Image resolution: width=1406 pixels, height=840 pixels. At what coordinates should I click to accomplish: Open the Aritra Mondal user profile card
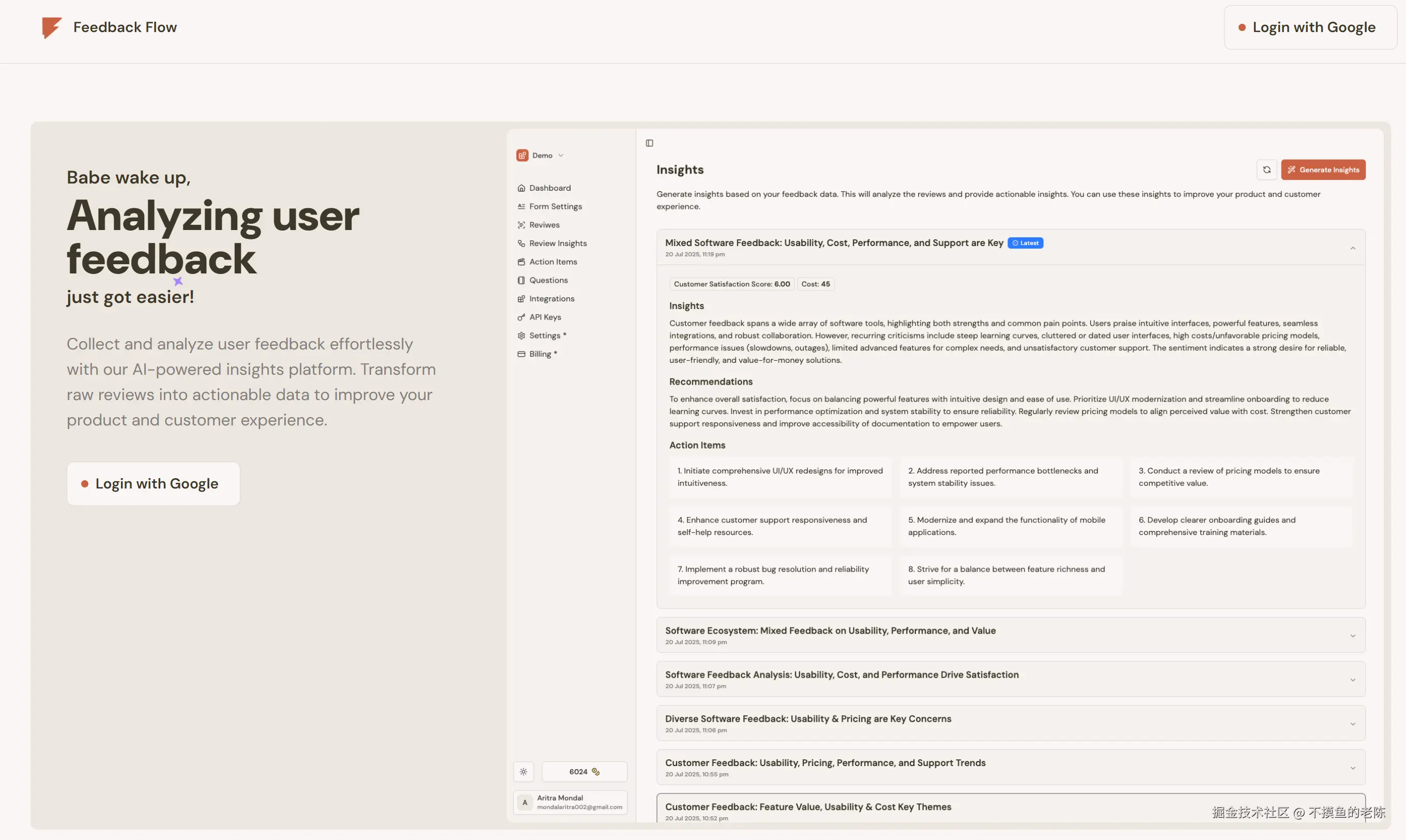point(571,802)
